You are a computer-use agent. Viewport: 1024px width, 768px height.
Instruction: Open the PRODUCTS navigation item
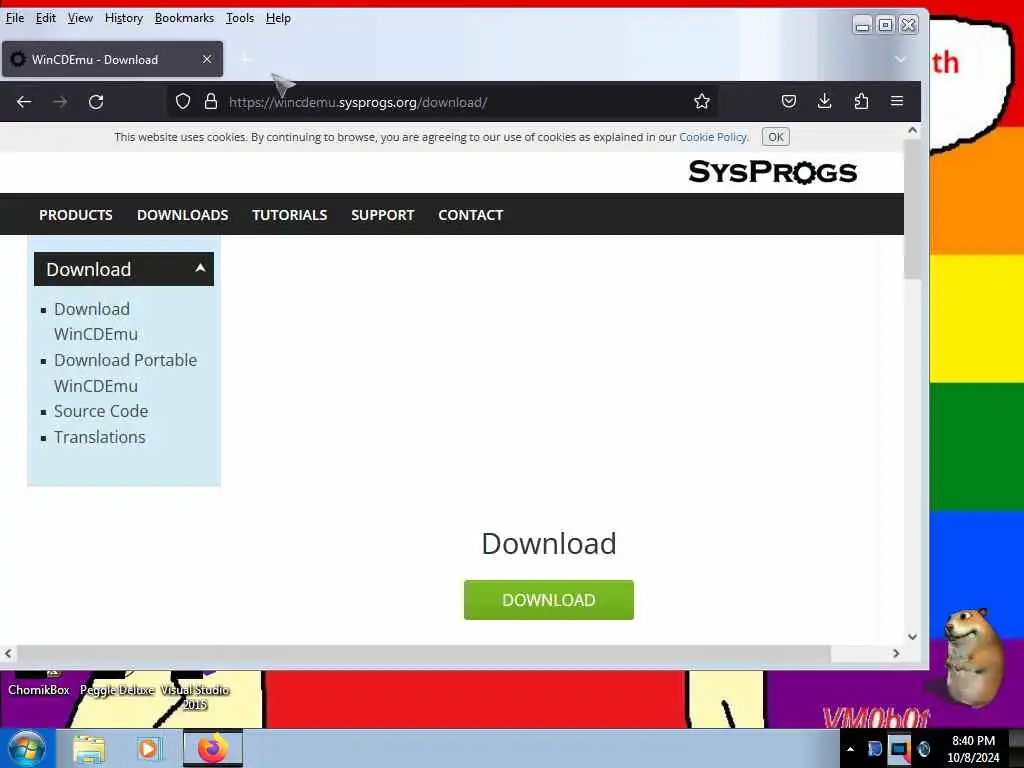point(76,215)
